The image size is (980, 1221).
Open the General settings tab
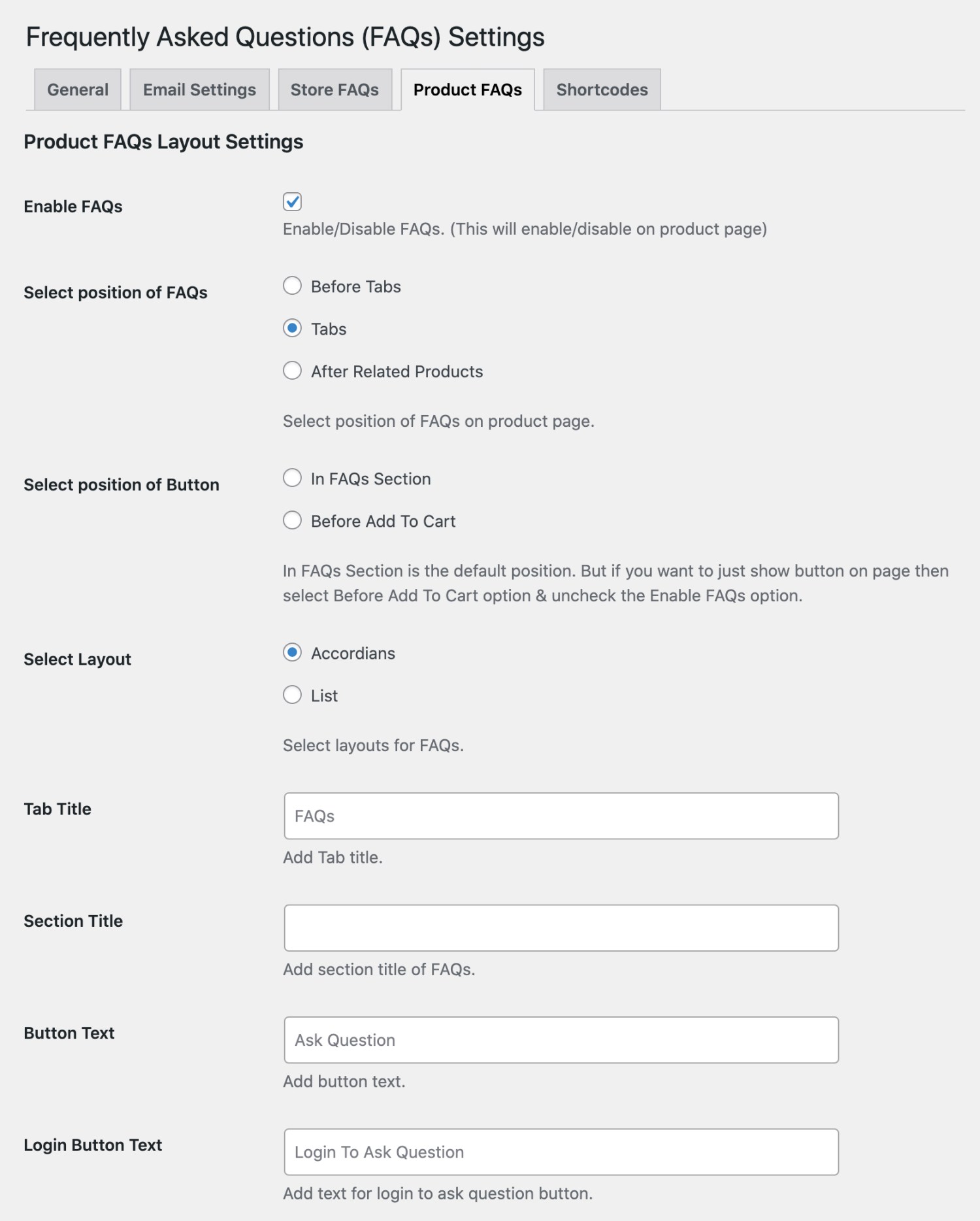[76, 89]
